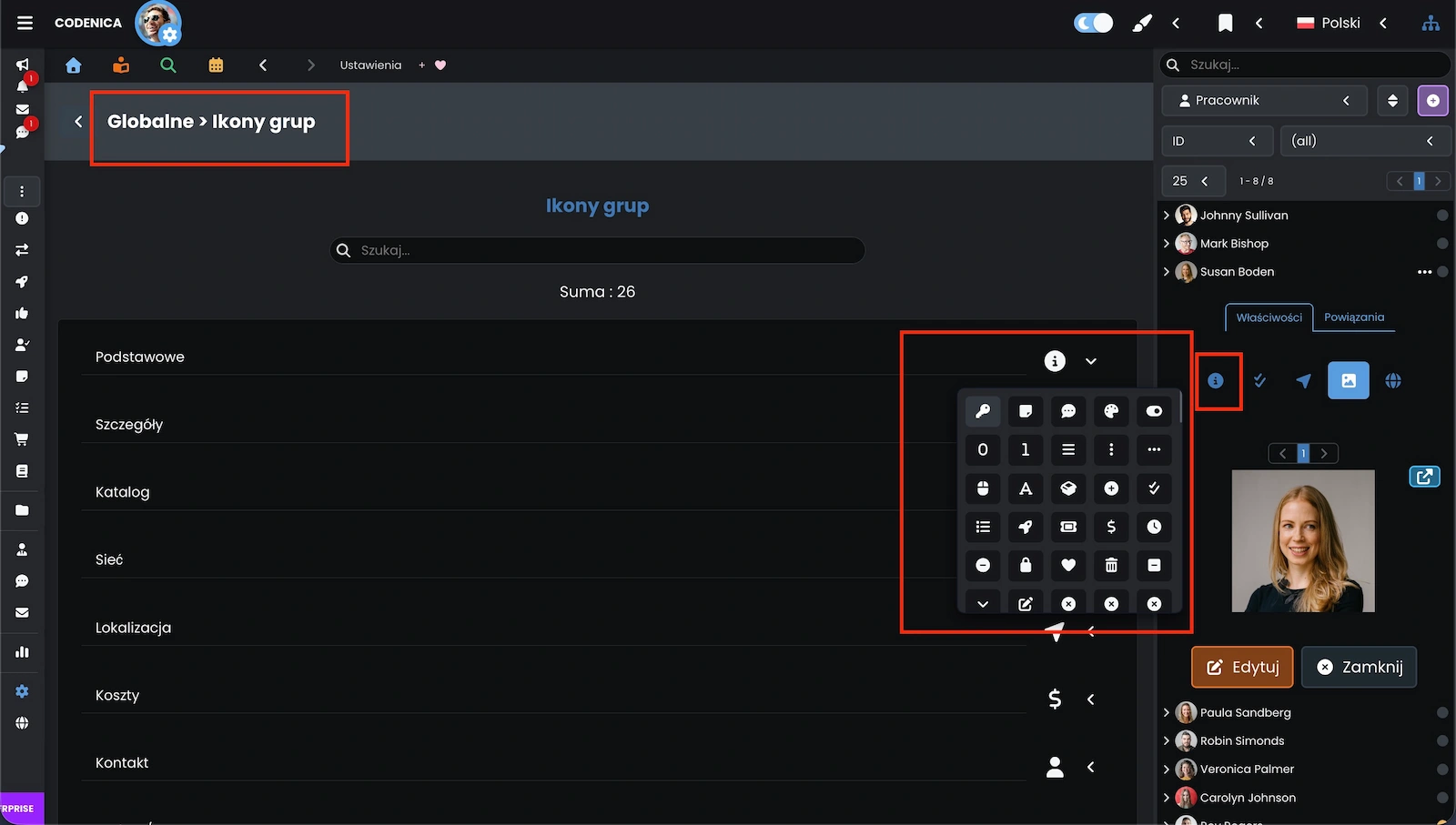
Task: Switch to the Powiązania tab
Action: point(1353,317)
